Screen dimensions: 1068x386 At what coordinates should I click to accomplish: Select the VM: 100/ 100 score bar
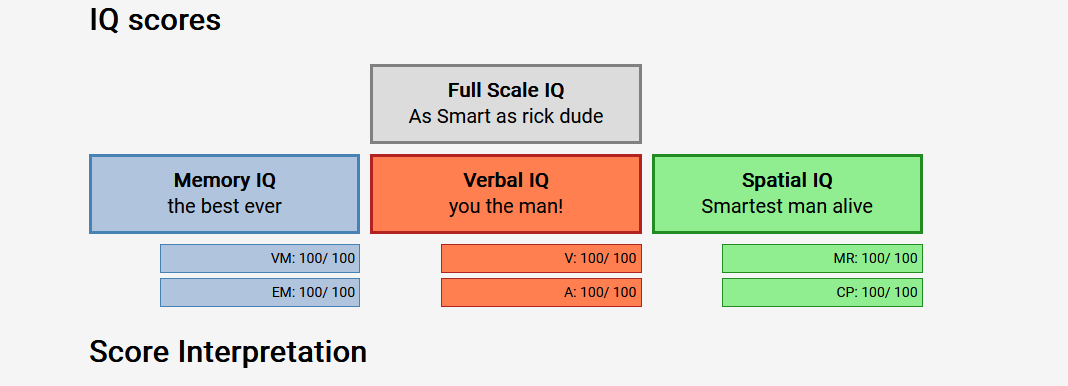[x=260, y=259]
